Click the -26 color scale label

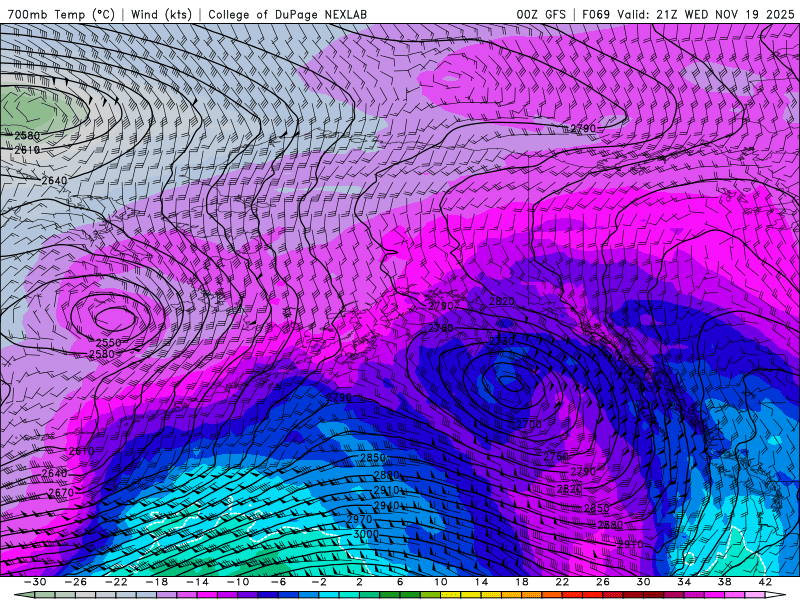(x=76, y=582)
